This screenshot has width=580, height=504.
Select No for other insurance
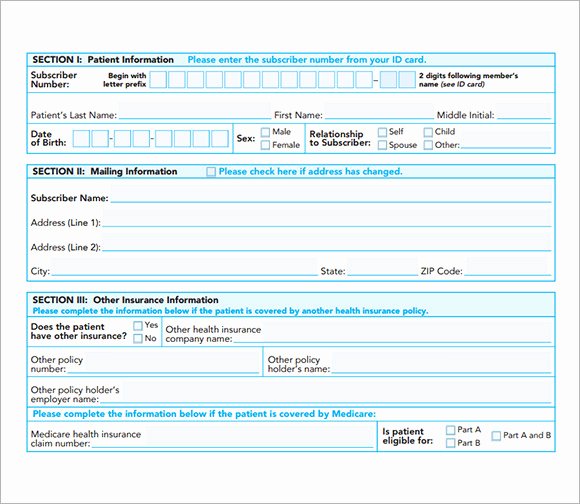138,338
